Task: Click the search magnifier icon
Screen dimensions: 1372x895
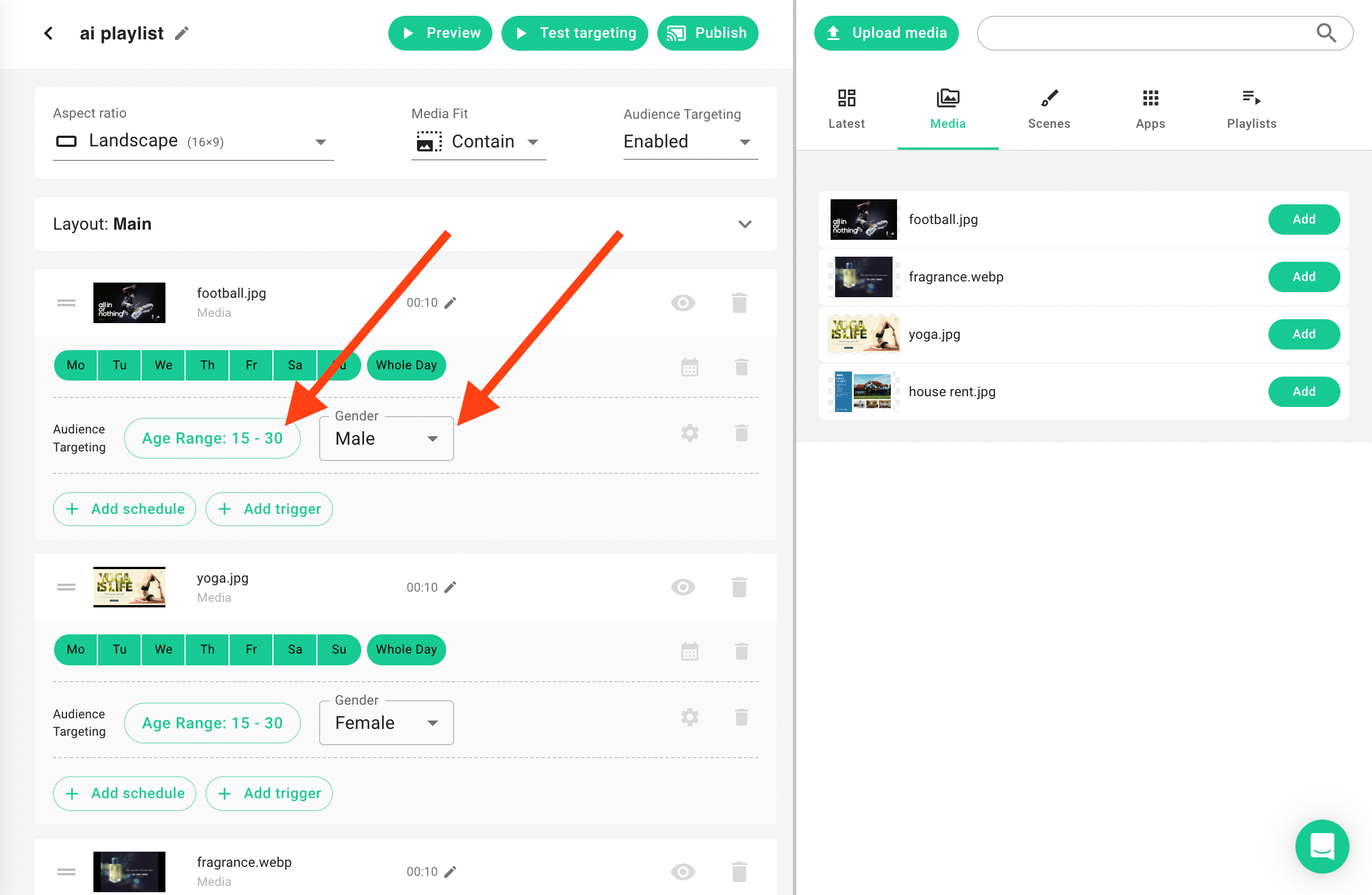Action: [1326, 33]
